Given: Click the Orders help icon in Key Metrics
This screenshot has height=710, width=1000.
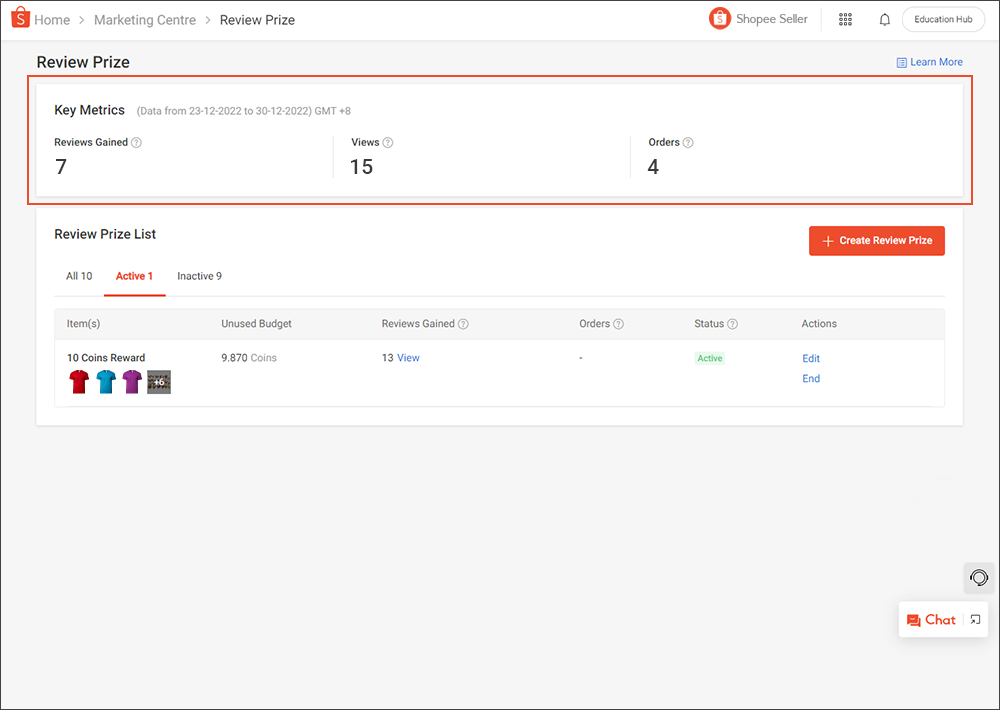Looking at the screenshot, I should click(686, 142).
